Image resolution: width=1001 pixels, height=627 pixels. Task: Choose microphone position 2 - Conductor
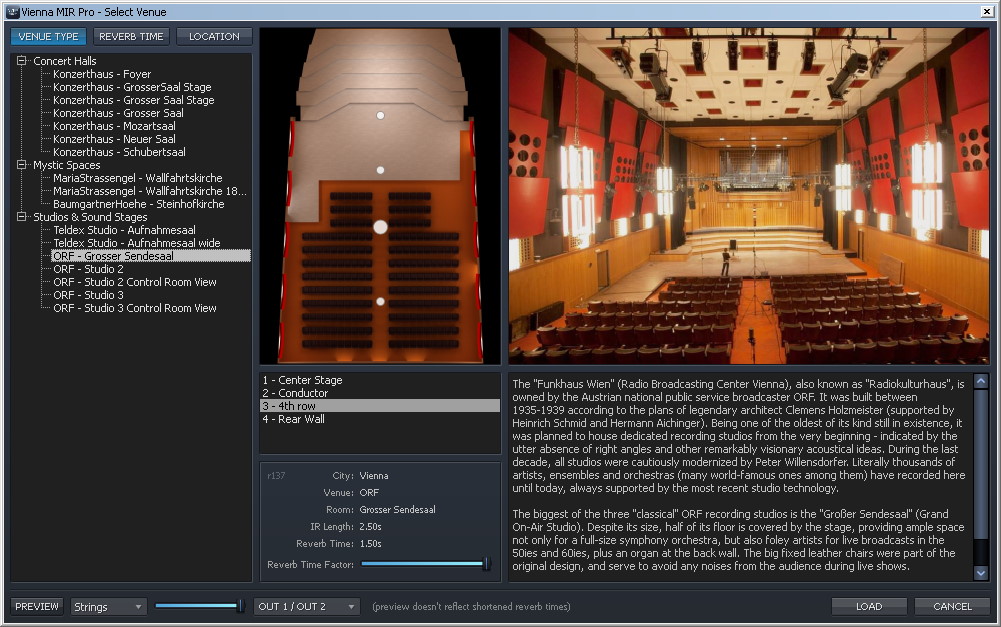click(x=380, y=393)
